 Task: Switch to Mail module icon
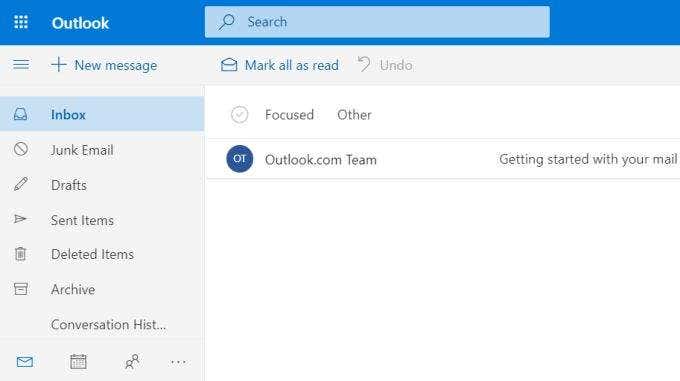tap(25, 361)
